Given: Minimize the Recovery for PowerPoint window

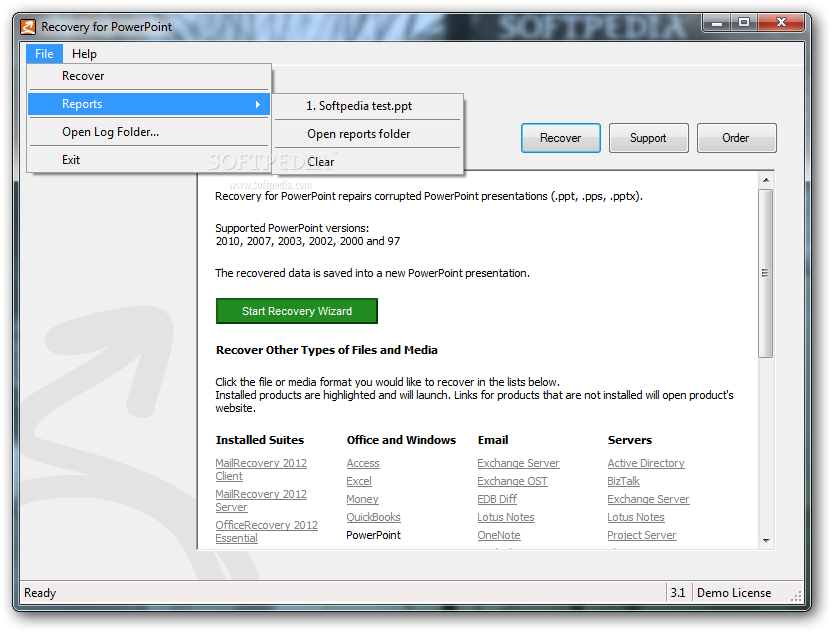Looking at the screenshot, I should tap(717, 23).
